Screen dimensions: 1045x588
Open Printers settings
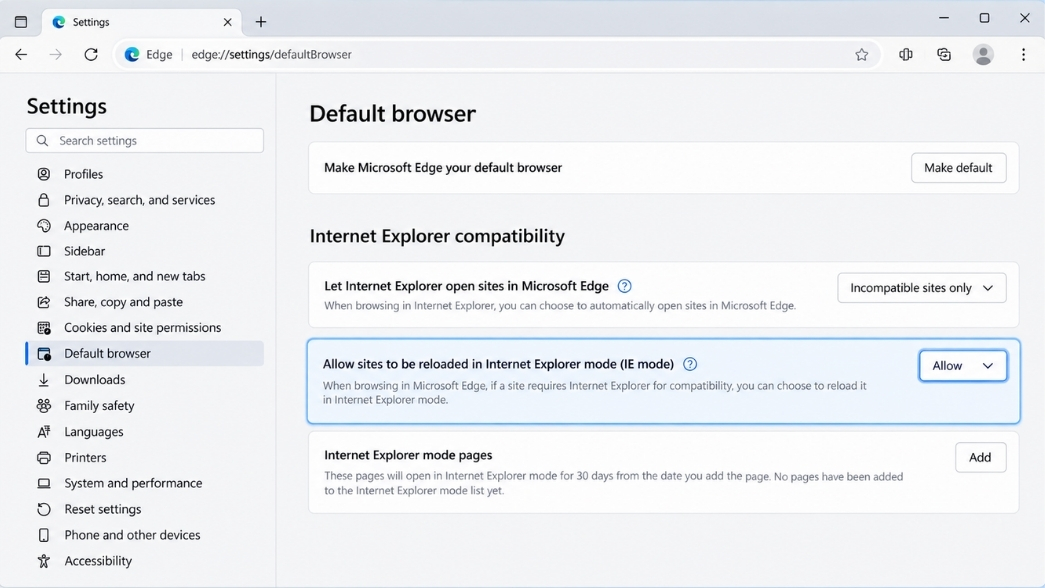[x=145, y=457]
